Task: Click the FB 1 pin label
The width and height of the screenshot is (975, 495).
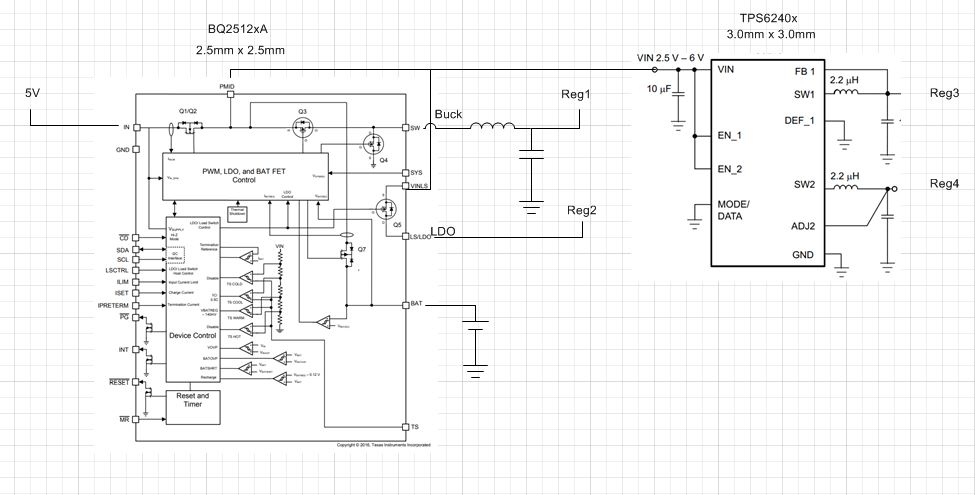Action: [x=805, y=72]
